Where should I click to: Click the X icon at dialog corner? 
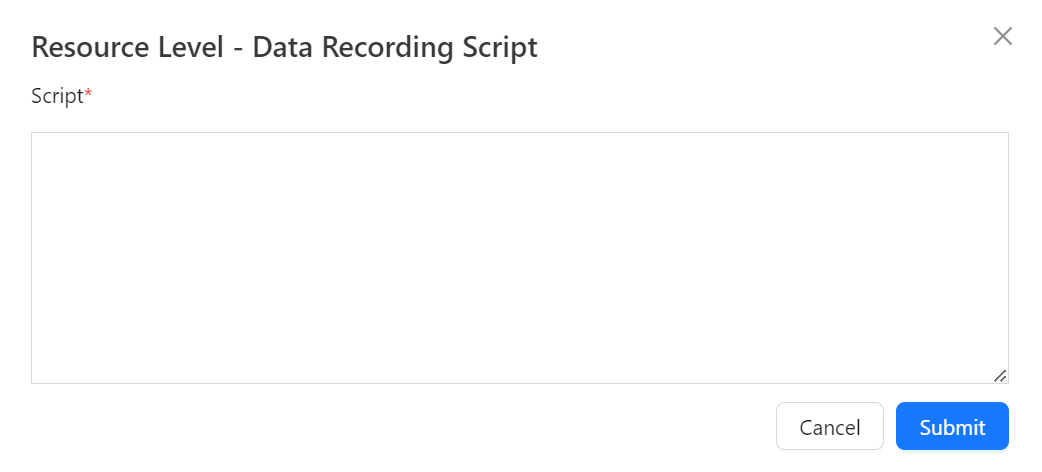1002,37
